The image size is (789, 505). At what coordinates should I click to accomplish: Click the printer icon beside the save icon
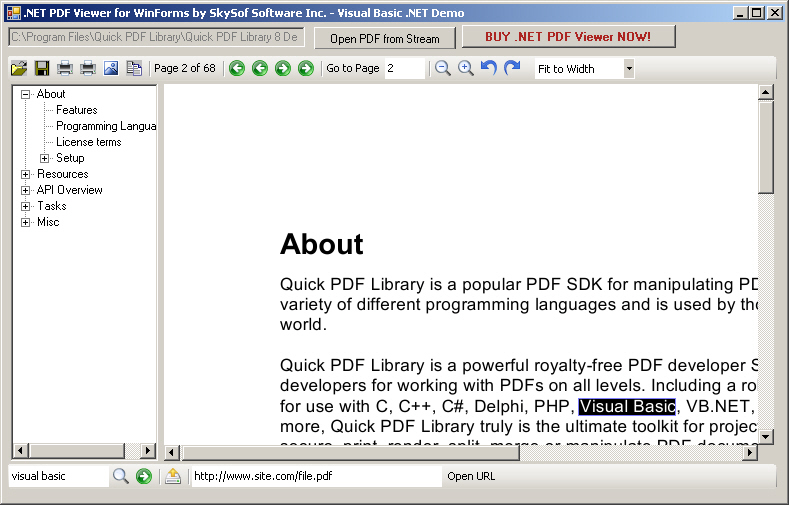point(64,68)
